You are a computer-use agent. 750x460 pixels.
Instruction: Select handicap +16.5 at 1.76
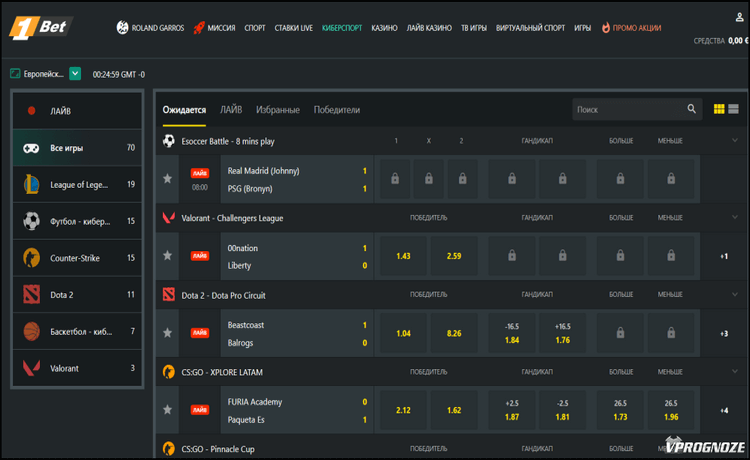point(562,333)
